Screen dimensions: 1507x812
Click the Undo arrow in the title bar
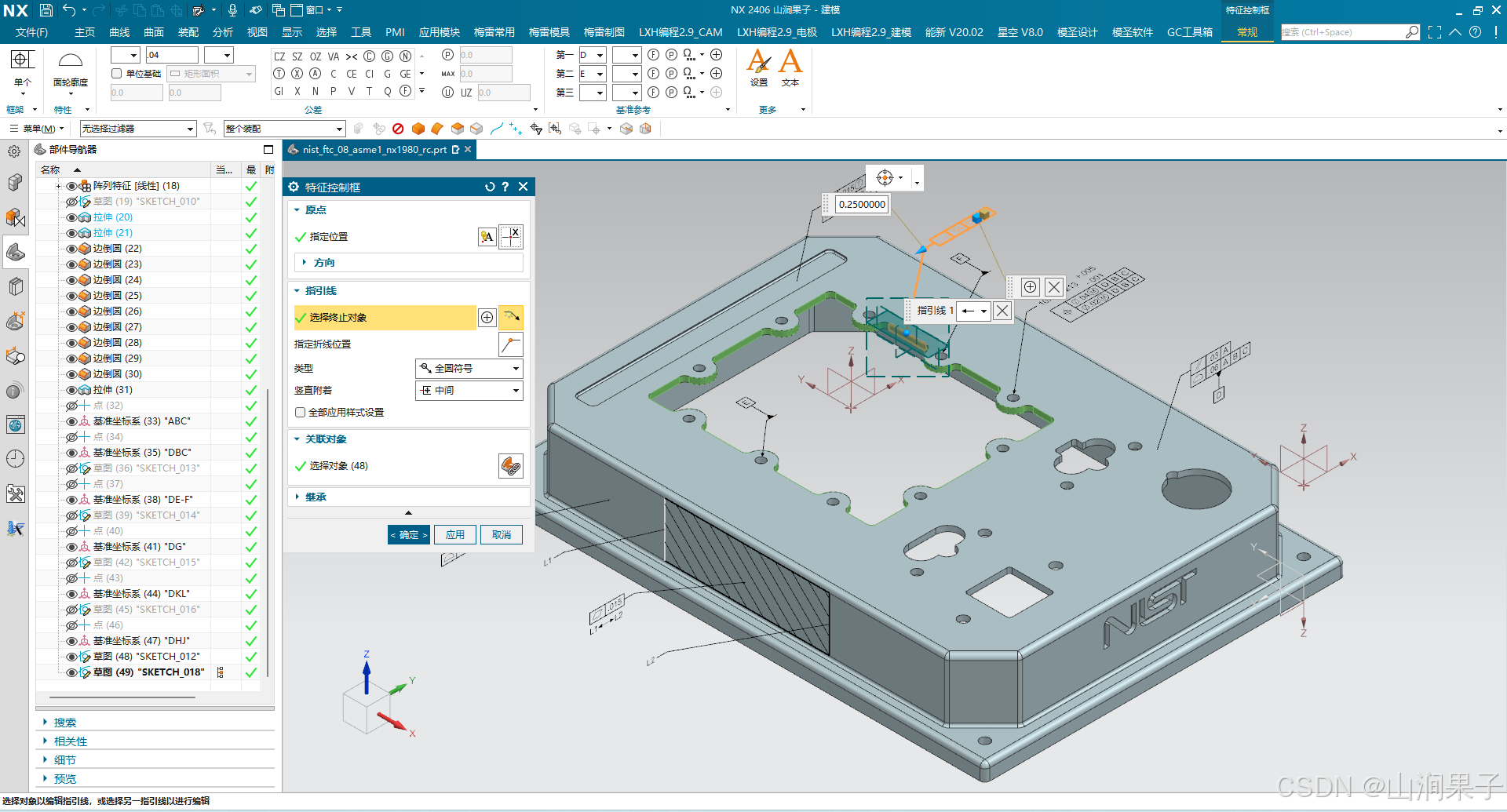[x=69, y=10]
